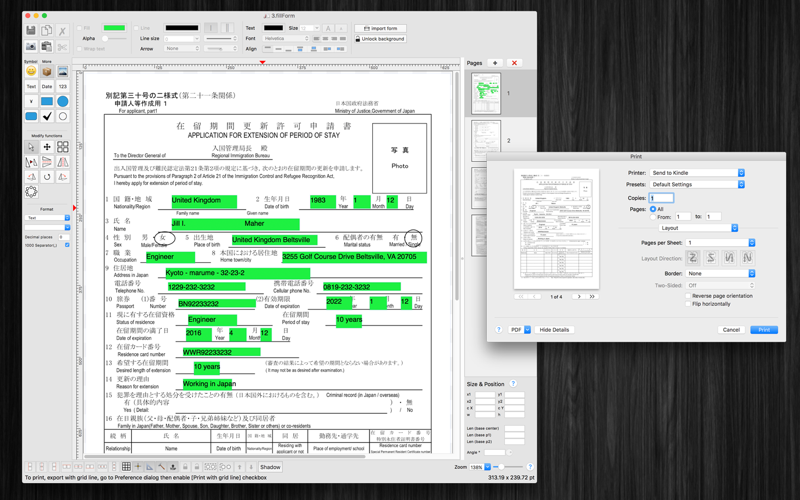The height and width of the screenshot is (500, 800).
Task: Expand the Pages per Sheet dropdown
Action: click(x=720, y=243)
